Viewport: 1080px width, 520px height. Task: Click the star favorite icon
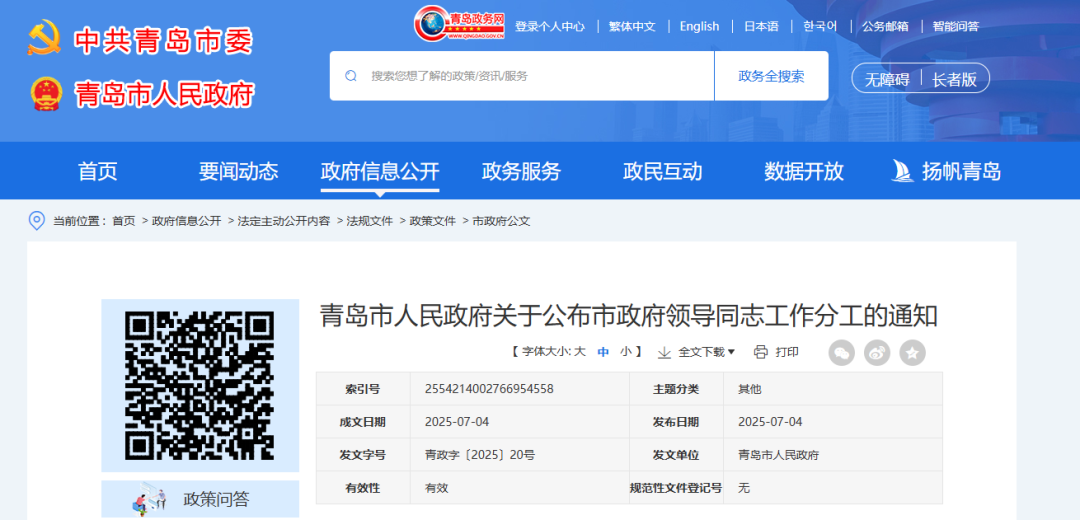(x=912, y=352)
